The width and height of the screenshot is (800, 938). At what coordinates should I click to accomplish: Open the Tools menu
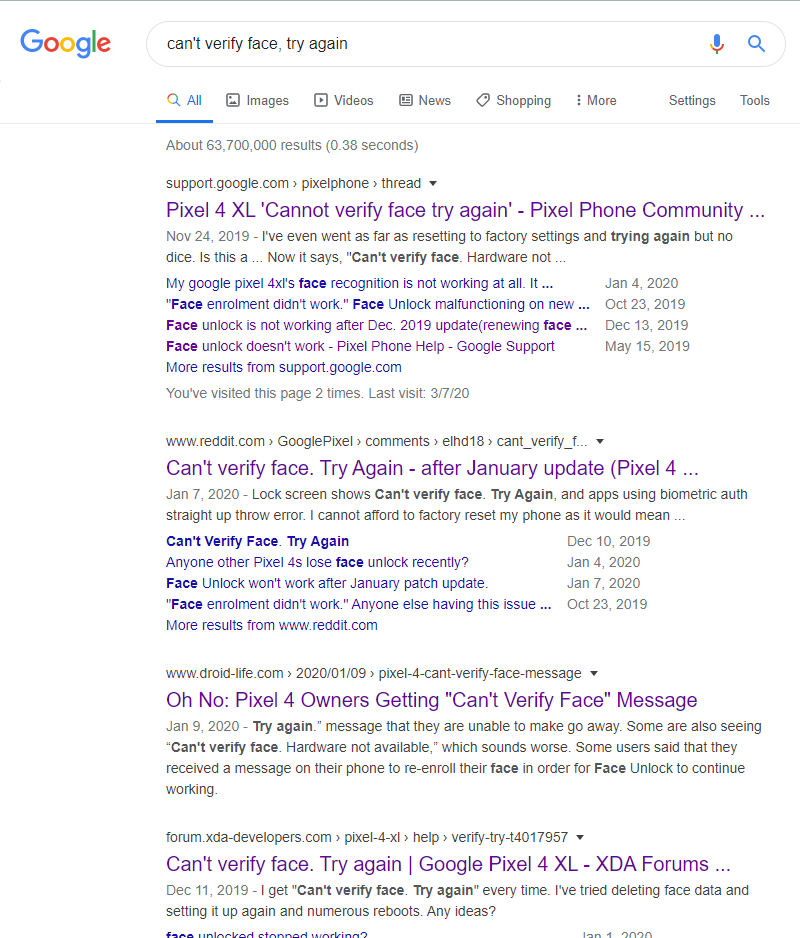(x=755, y=100)
